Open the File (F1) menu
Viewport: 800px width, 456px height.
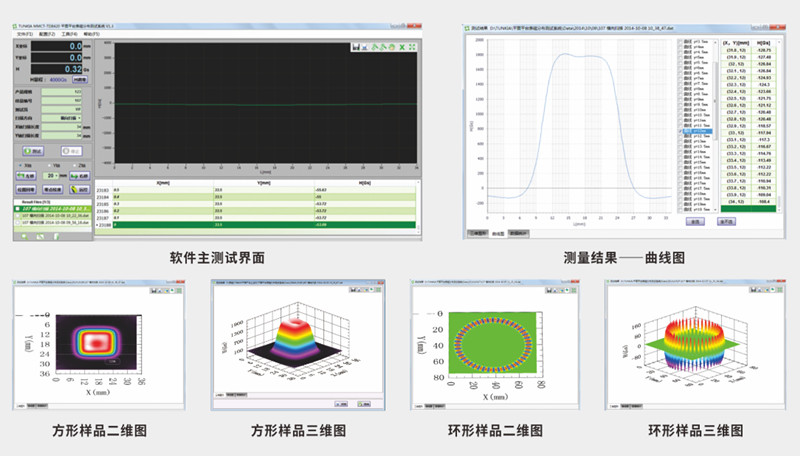pyautogui.click(x=21, y=34)
